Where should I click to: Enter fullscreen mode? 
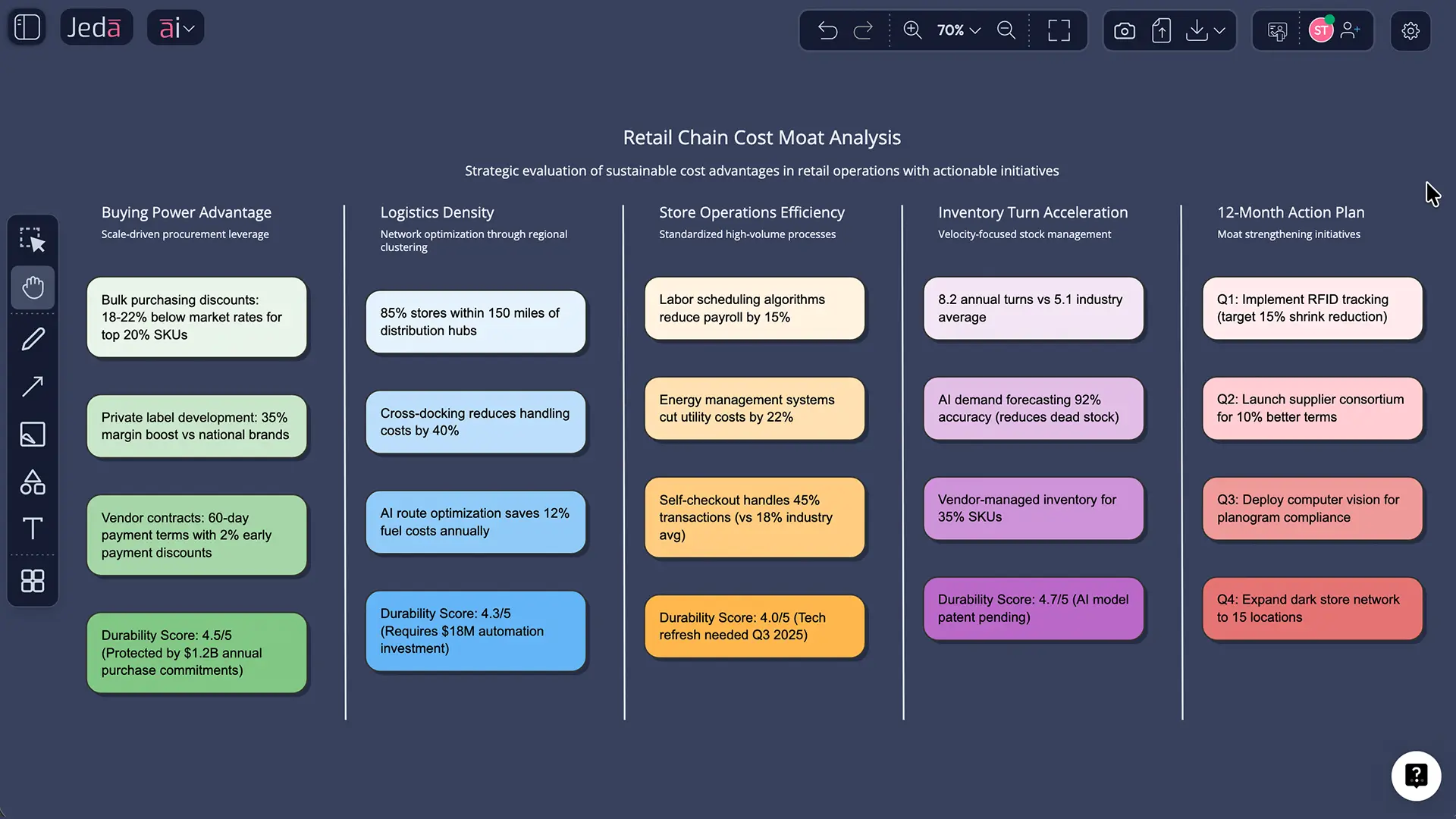(1059, 30)
